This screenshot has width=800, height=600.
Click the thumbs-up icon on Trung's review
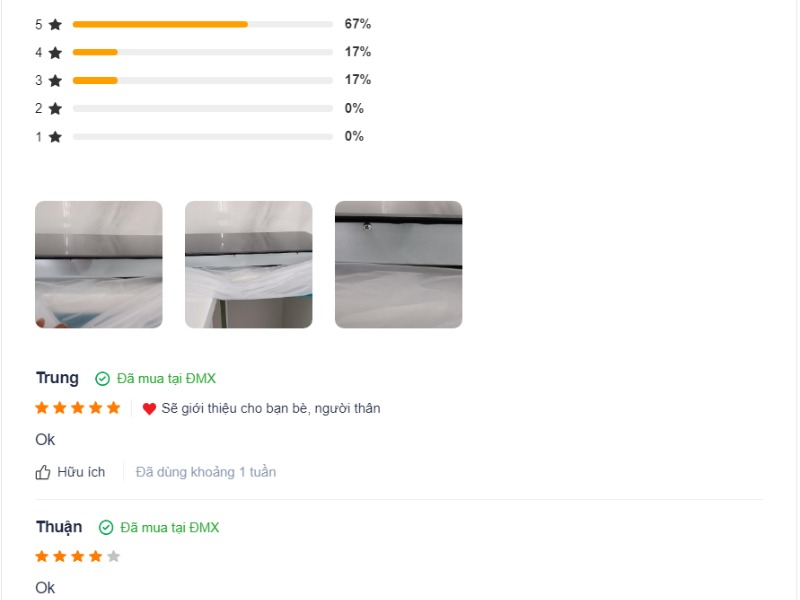[x=43, y=472]
